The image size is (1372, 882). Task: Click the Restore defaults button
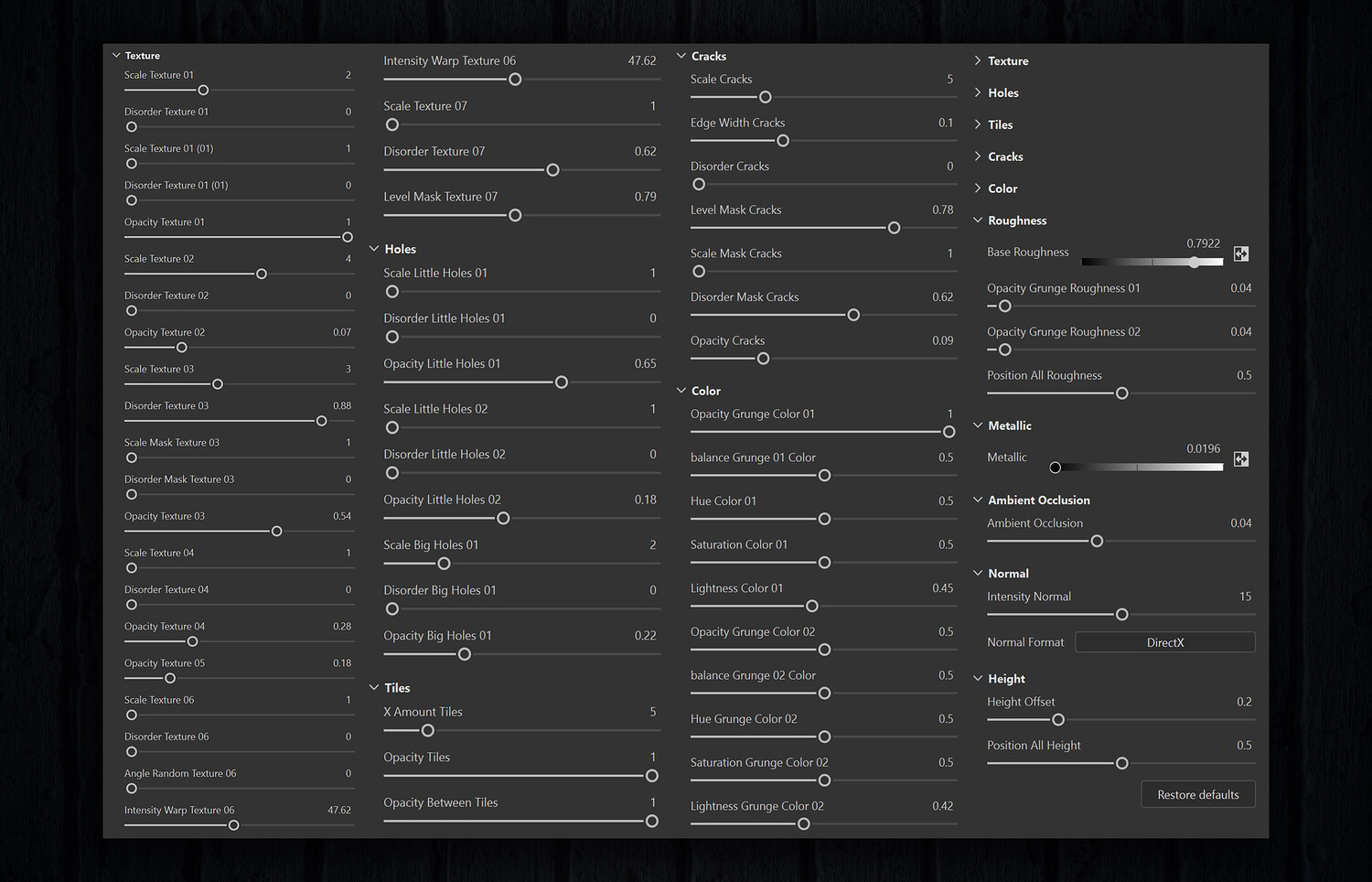point(1197,795)
